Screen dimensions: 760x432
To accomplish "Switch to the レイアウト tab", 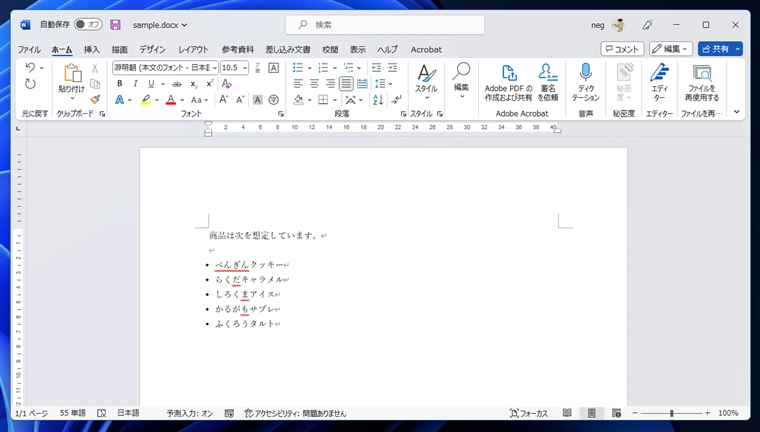I will tap(193, 49).
